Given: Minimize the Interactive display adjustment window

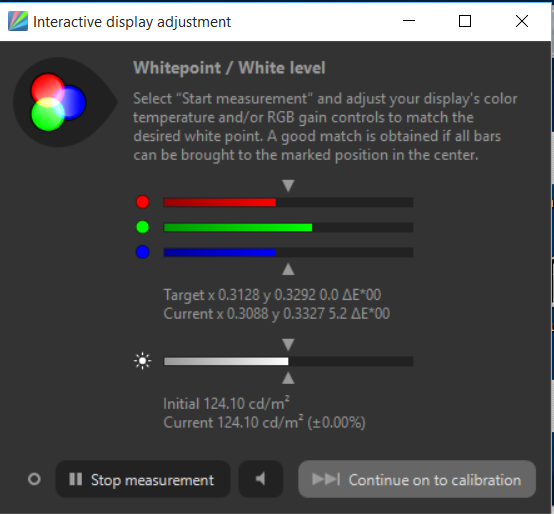Looking at the screenshot, I should click(409, 21).
